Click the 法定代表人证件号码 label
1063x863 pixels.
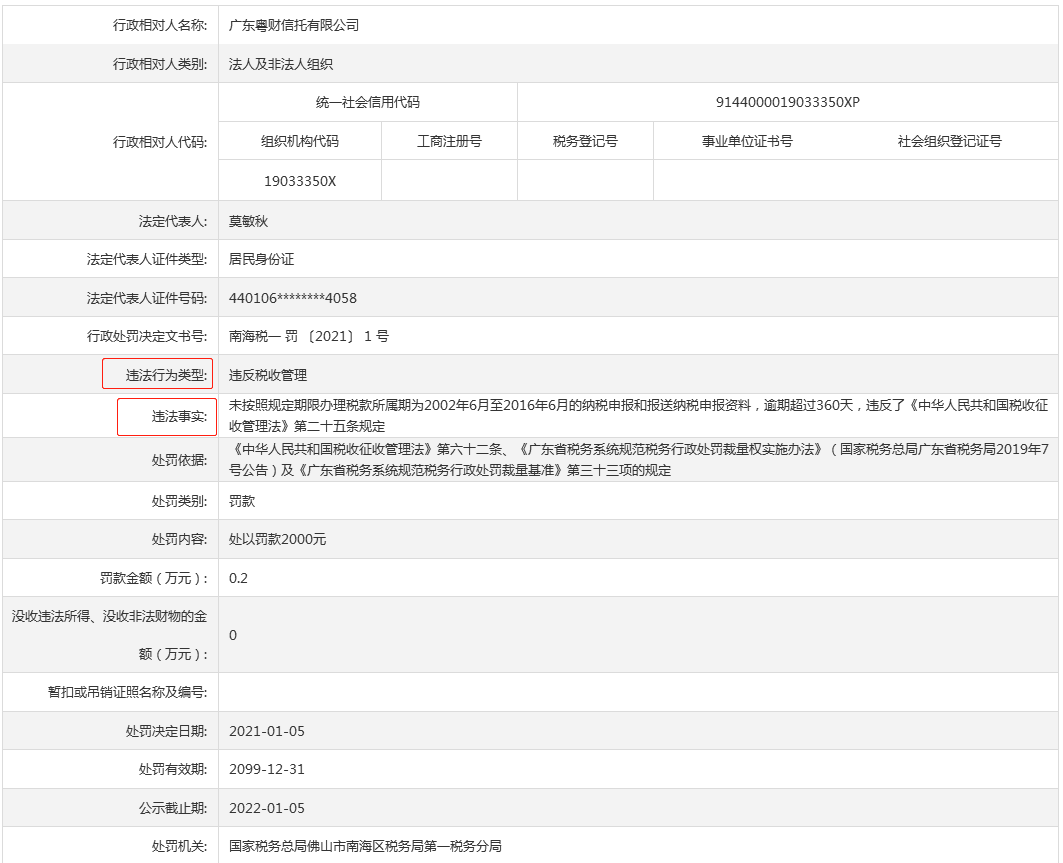click(x=147, y=298)
